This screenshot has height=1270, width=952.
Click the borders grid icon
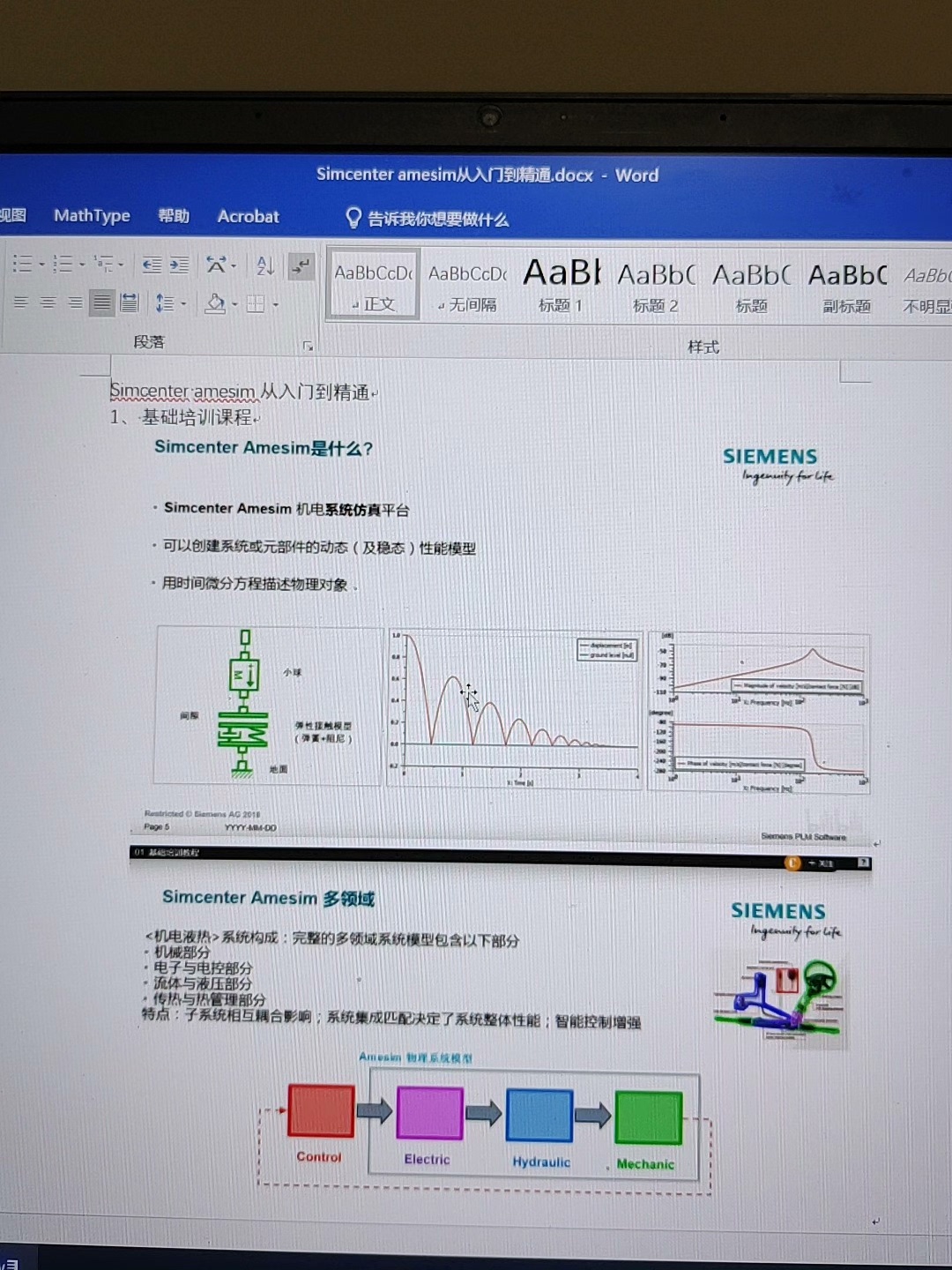pyautogui.click(x=256, y=304)
